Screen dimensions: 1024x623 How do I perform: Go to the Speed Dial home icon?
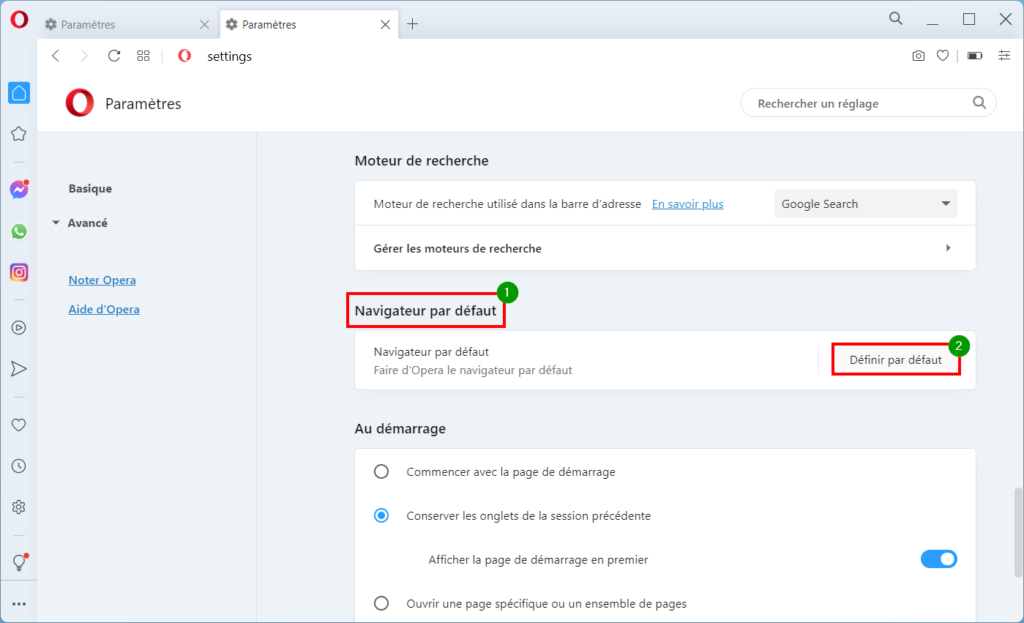[x=19, y=93]
